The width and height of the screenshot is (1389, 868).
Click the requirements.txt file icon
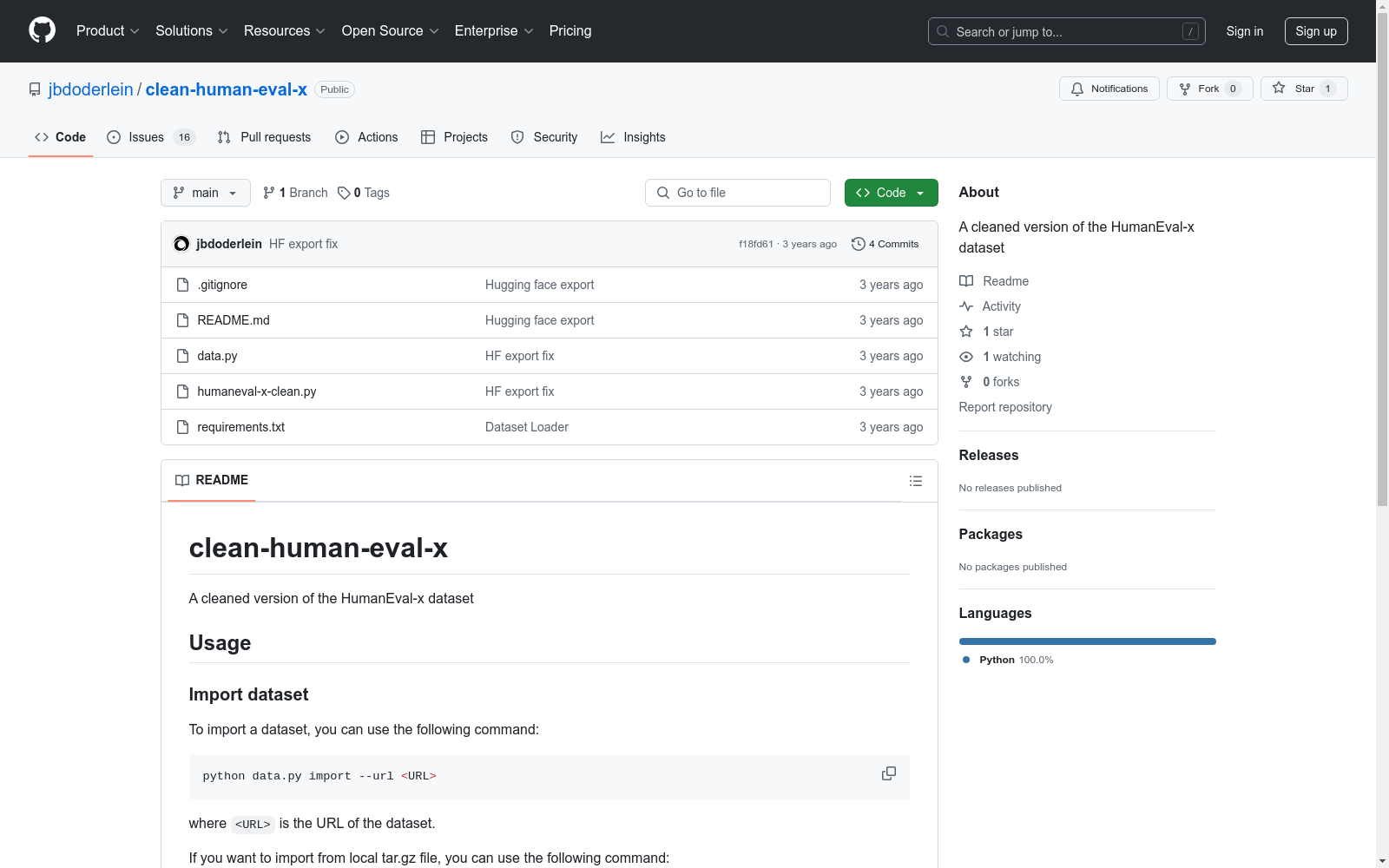pyautogui.click(x=182, y=427)
